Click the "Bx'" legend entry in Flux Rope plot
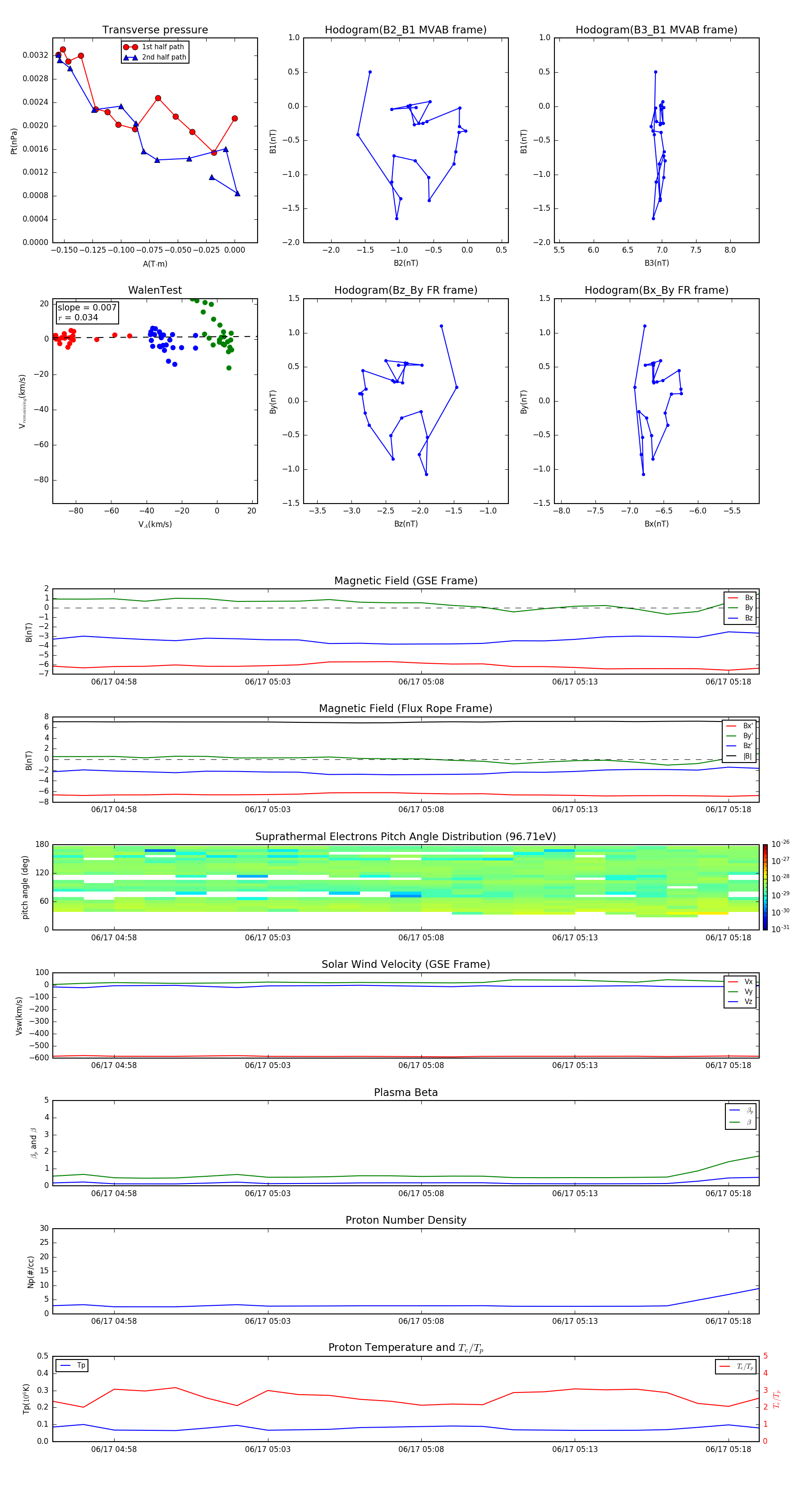The image size is (812, 1489). tap(740, 726)
